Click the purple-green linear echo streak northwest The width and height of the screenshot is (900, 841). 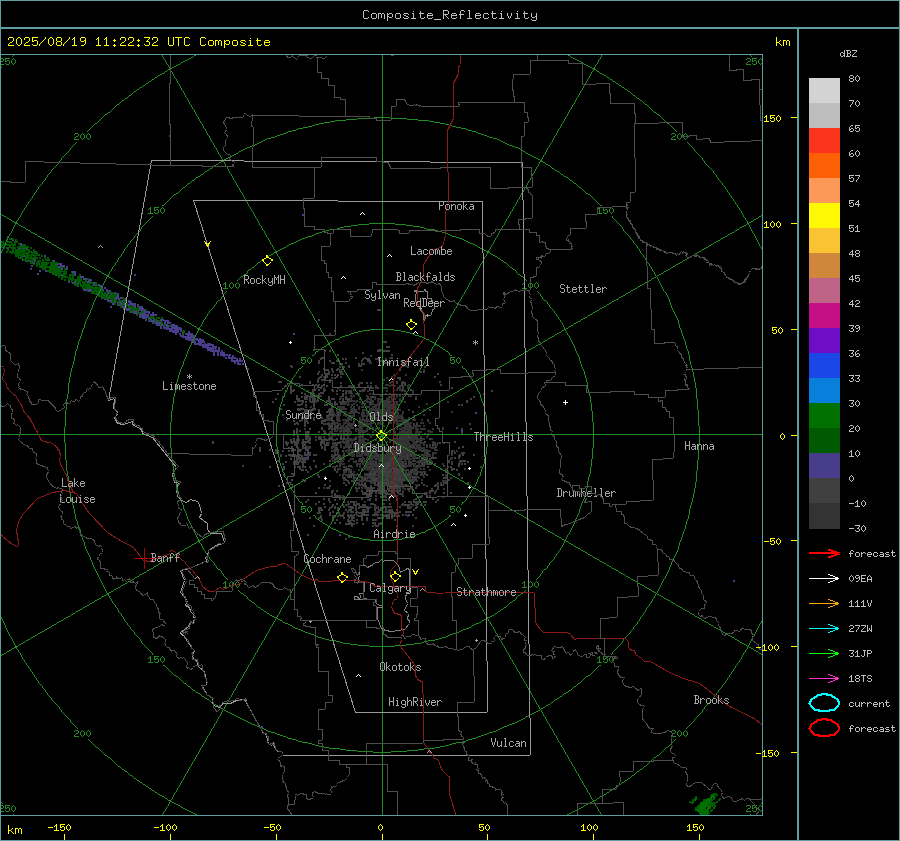pos(123,301)
